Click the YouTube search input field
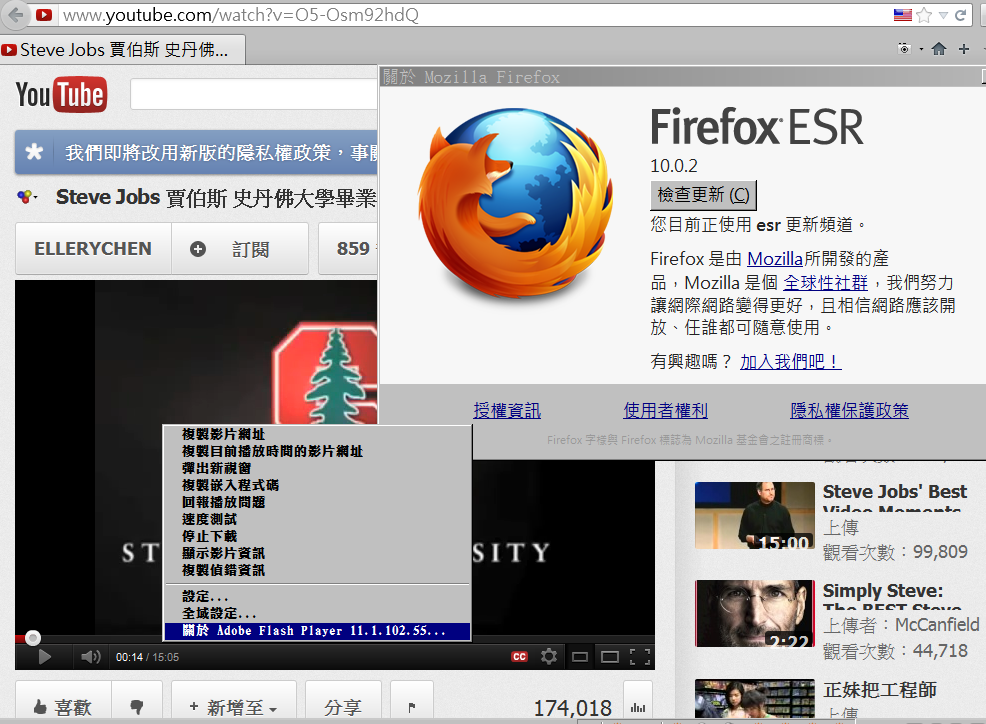986x724 pixels. [253, 94]
